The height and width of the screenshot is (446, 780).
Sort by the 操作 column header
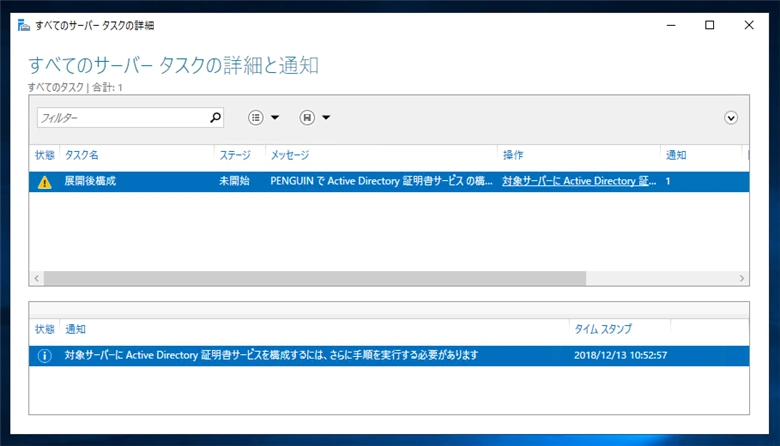pyautogui.click(x=513, y=155)
